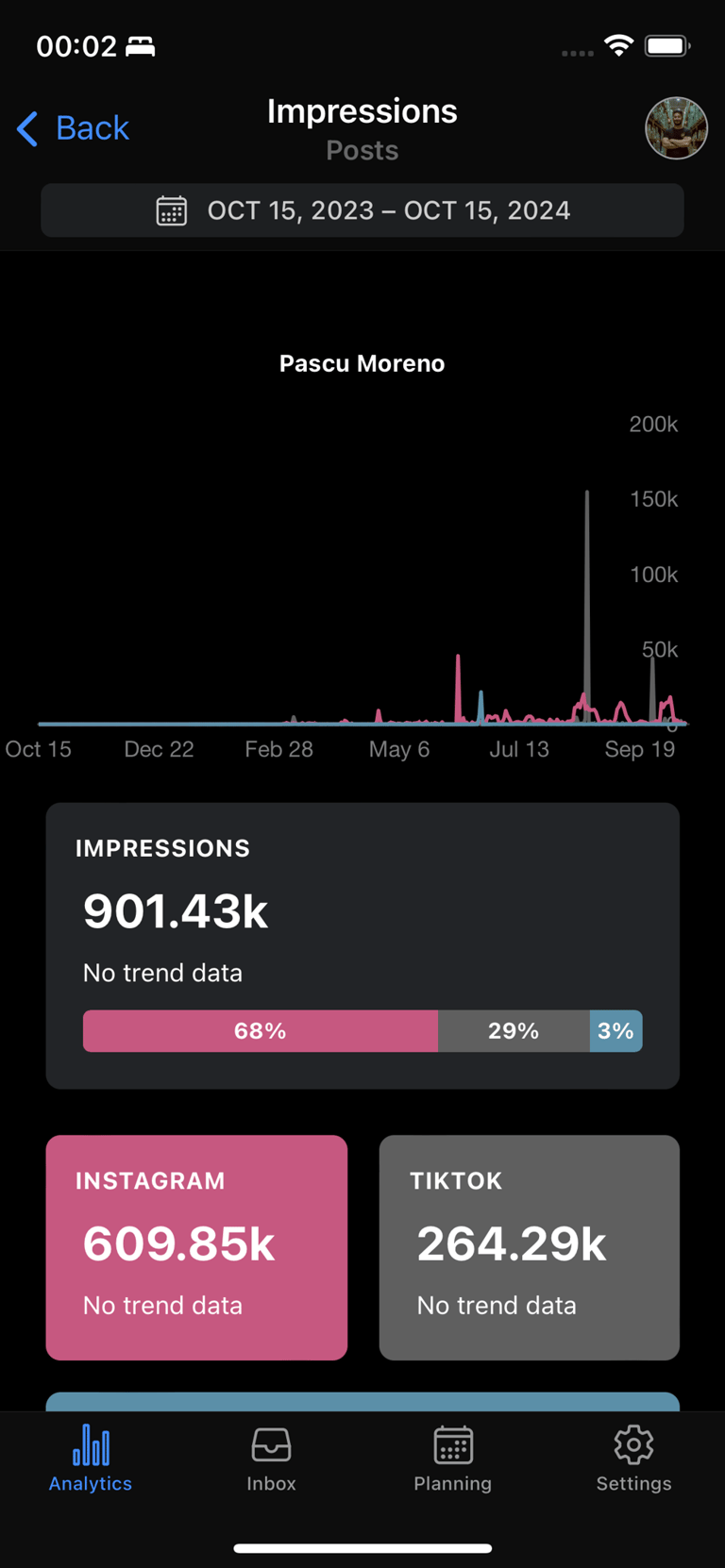This screenshot has height=1568, width=725.
Task: Tap the Wi-Fi status icon
Action: [x=618, y=45]
